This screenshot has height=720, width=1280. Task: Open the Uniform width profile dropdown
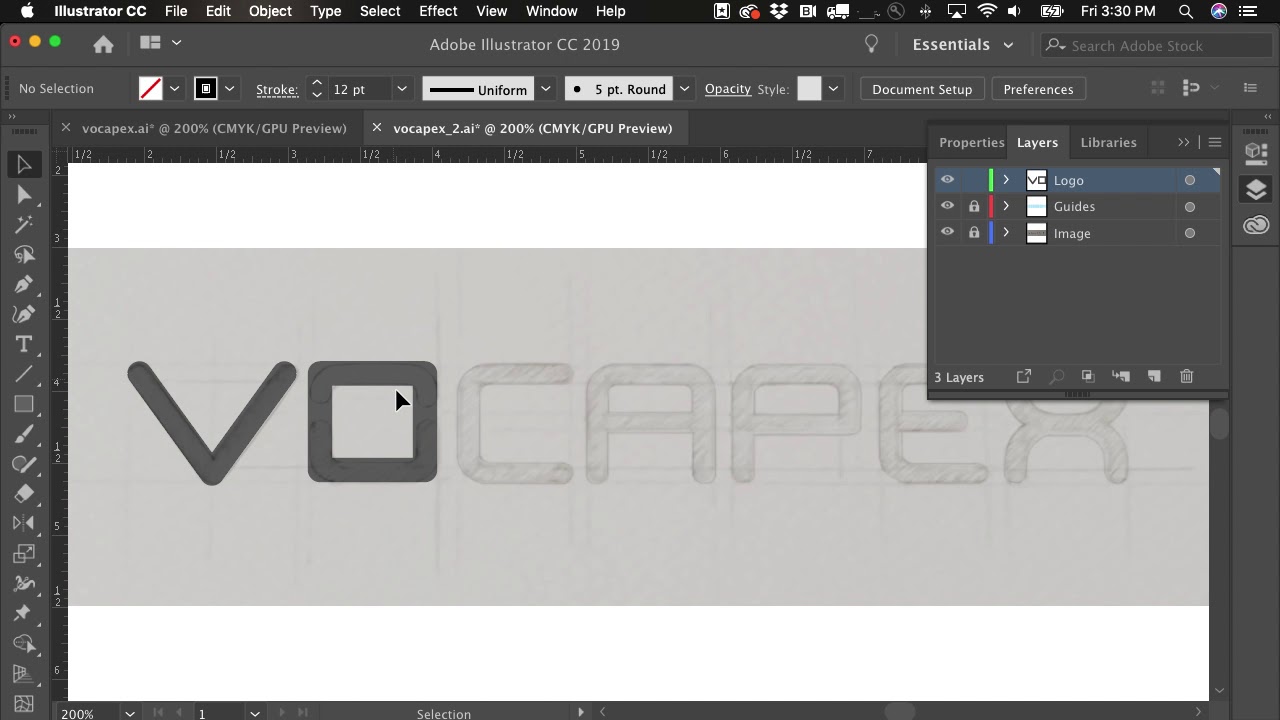coord(546,89)
